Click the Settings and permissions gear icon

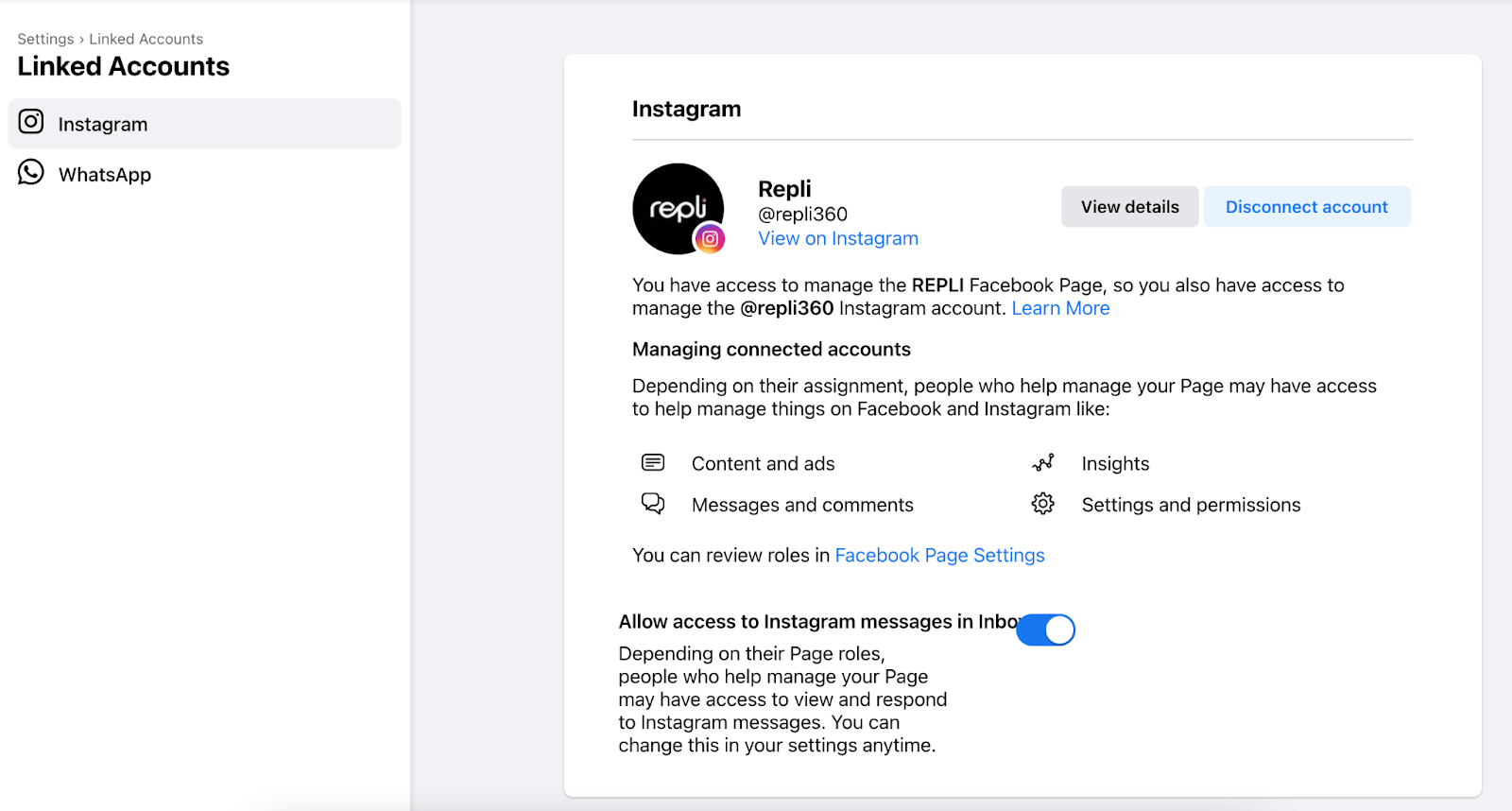(x=1043, y=504)
